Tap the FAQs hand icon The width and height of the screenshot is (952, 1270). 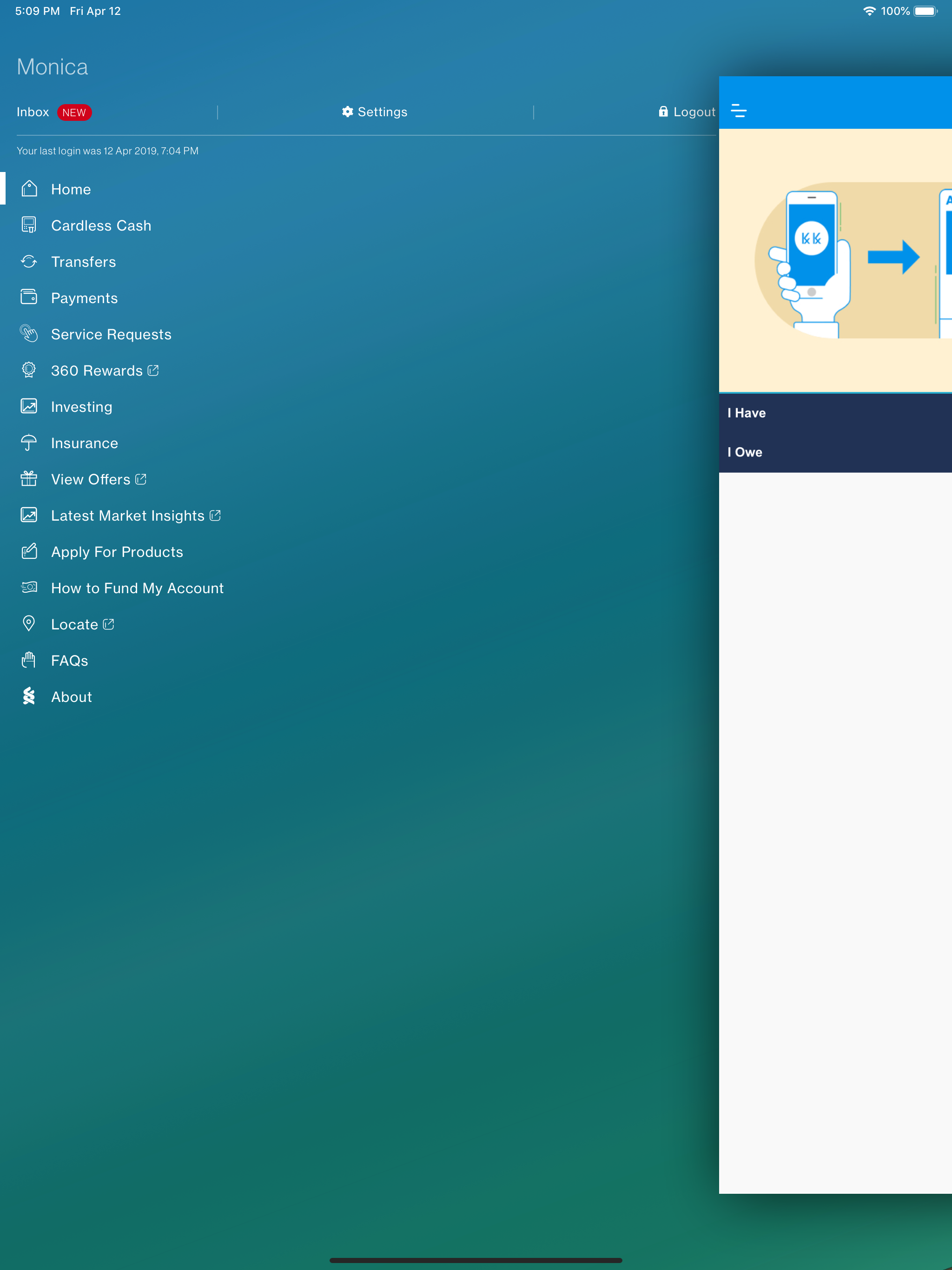(29, 660)
